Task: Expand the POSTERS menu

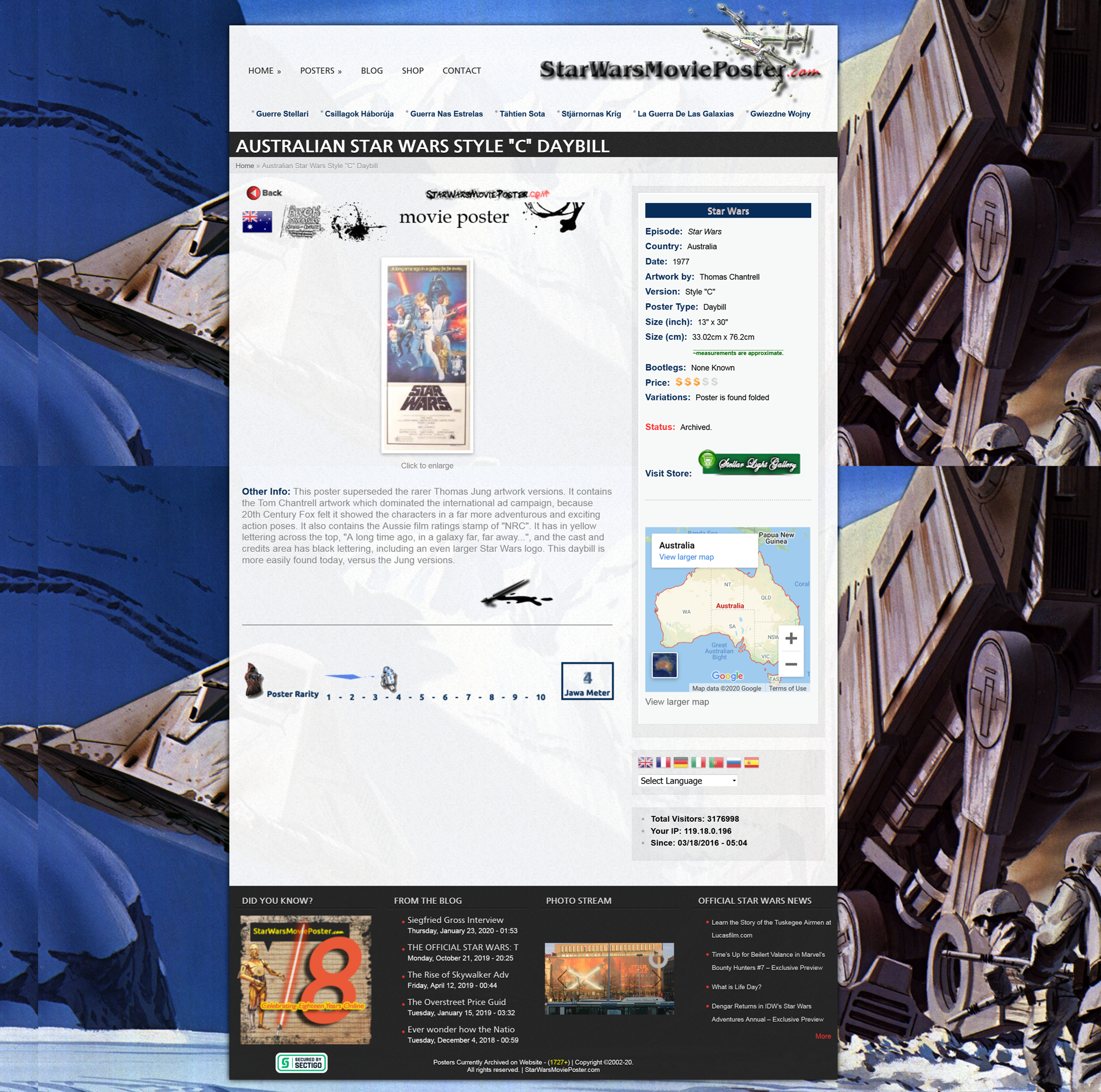Action: pos(321,70)
